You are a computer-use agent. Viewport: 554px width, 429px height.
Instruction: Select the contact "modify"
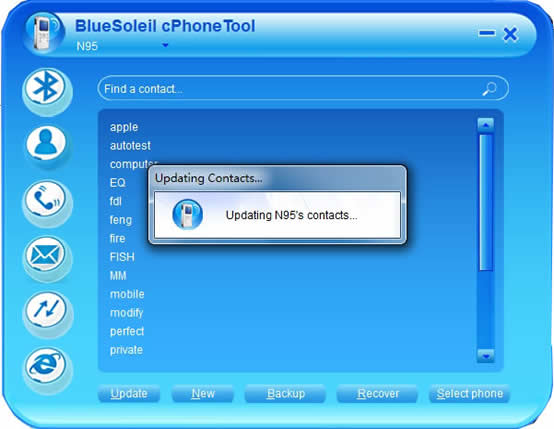126,313
